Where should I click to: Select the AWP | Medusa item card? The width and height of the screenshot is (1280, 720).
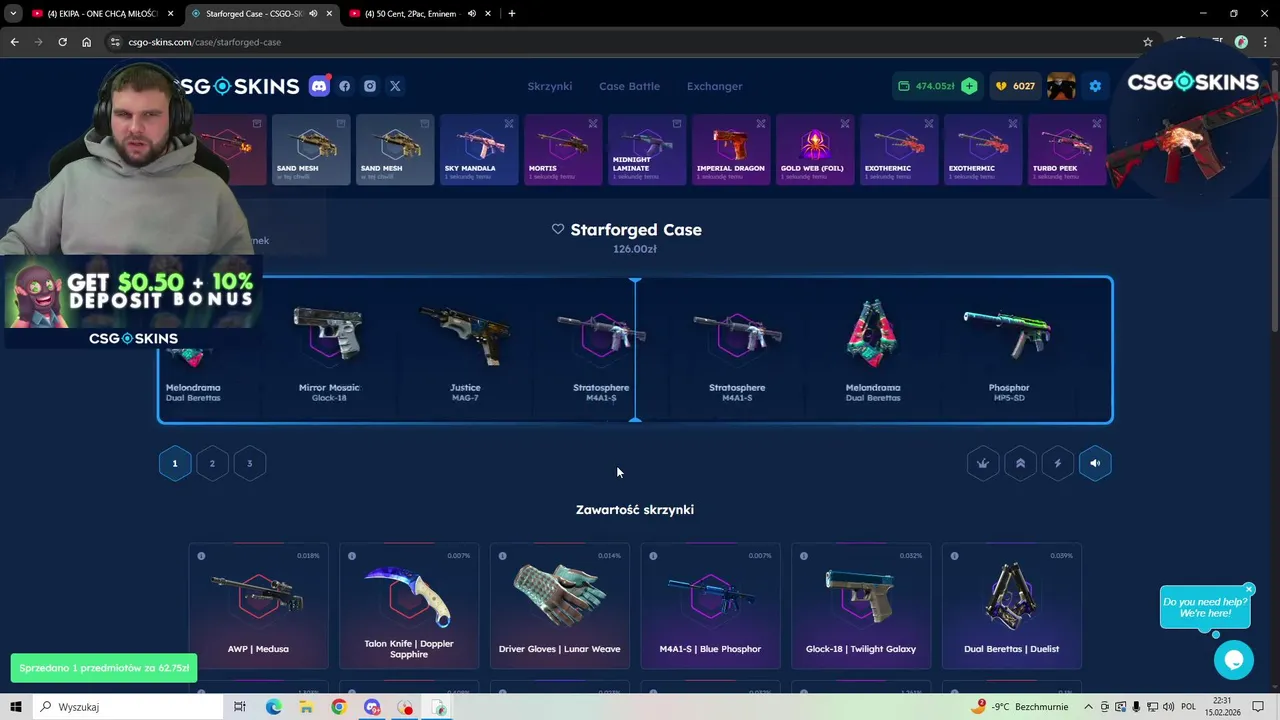point(258,606)
